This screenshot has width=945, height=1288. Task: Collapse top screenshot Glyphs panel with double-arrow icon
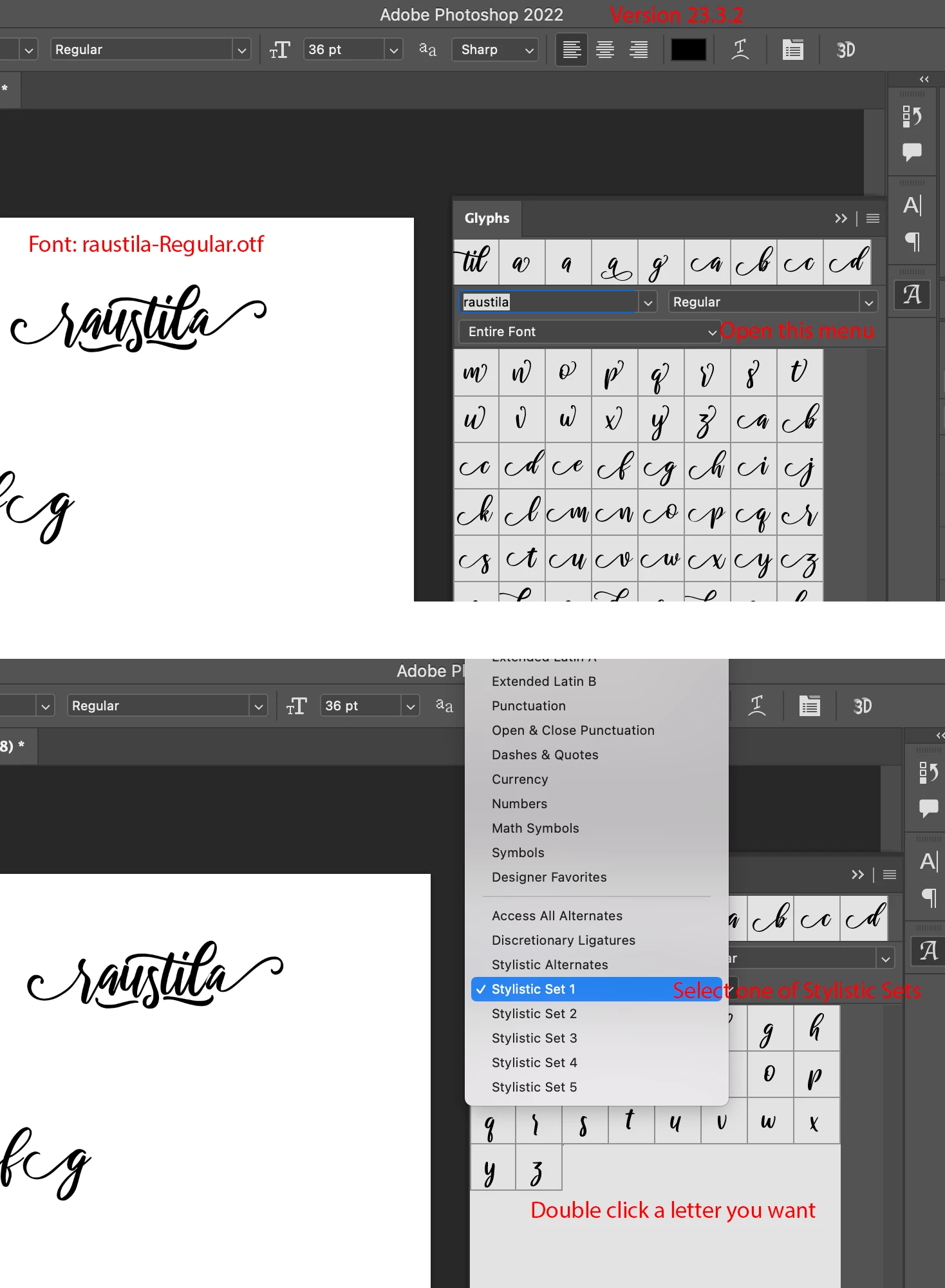coord(841,218)
